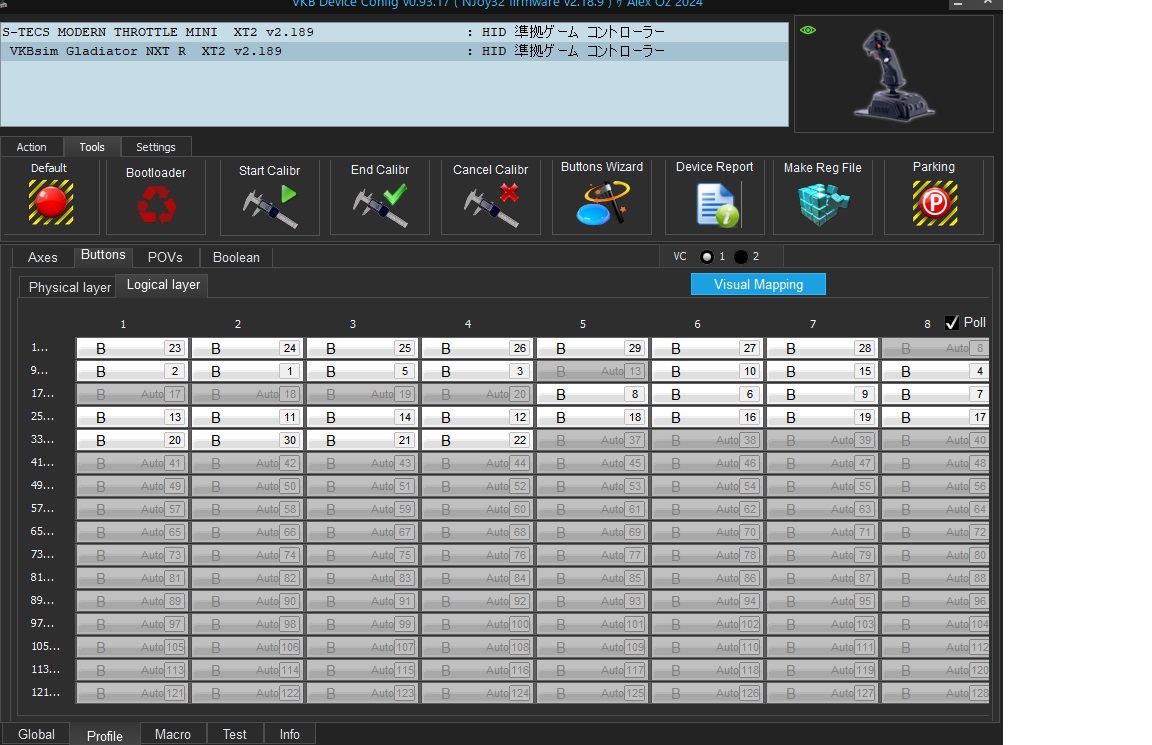1152x745 pixels.
Task: Click button cell mapped to 12
Action: tap(478, 417)
